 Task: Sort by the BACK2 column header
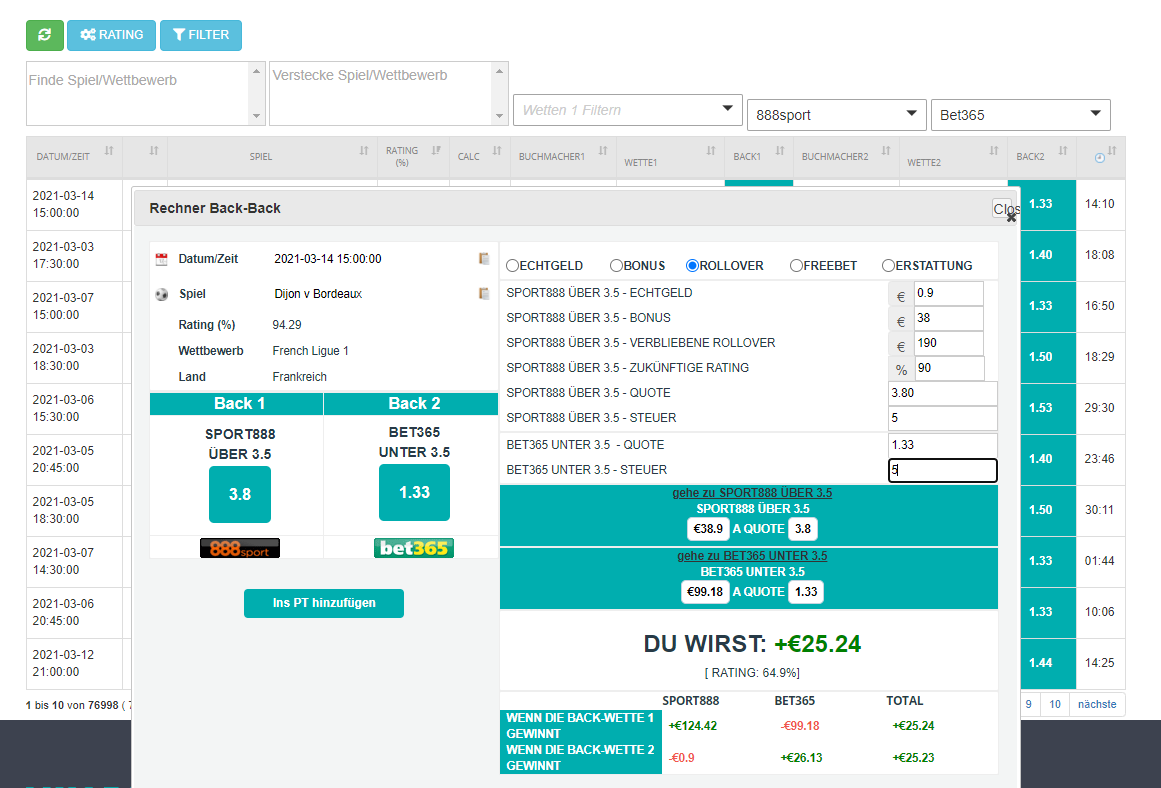coord(1042,157)
